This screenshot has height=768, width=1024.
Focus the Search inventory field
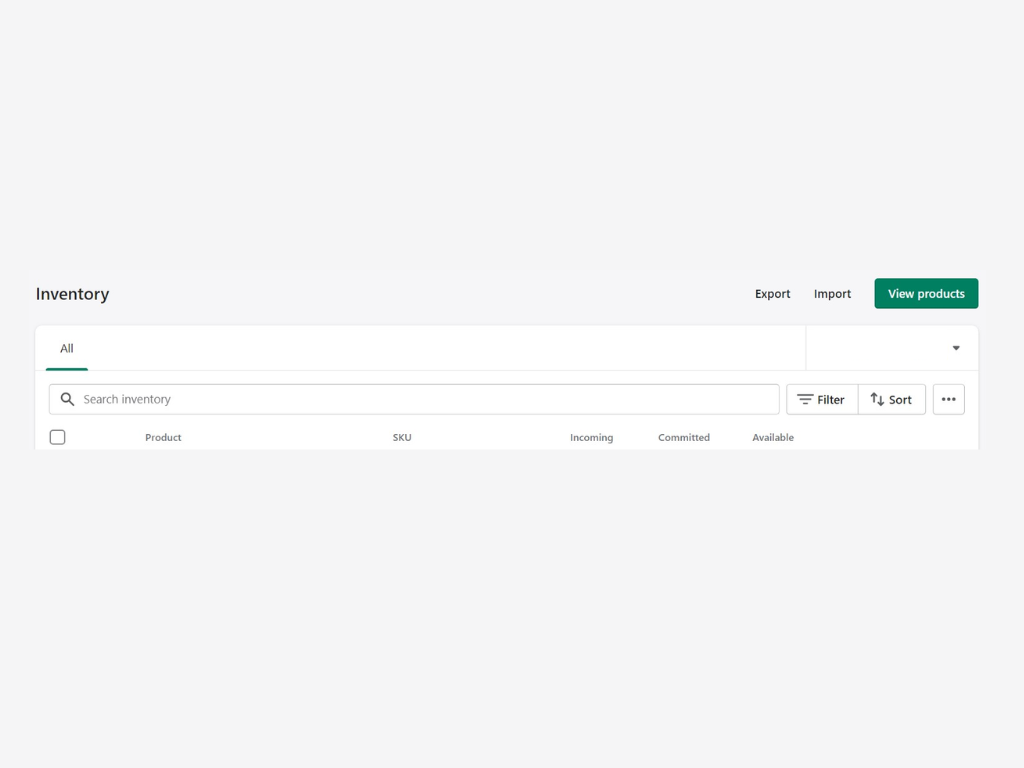tap(414, 399)
